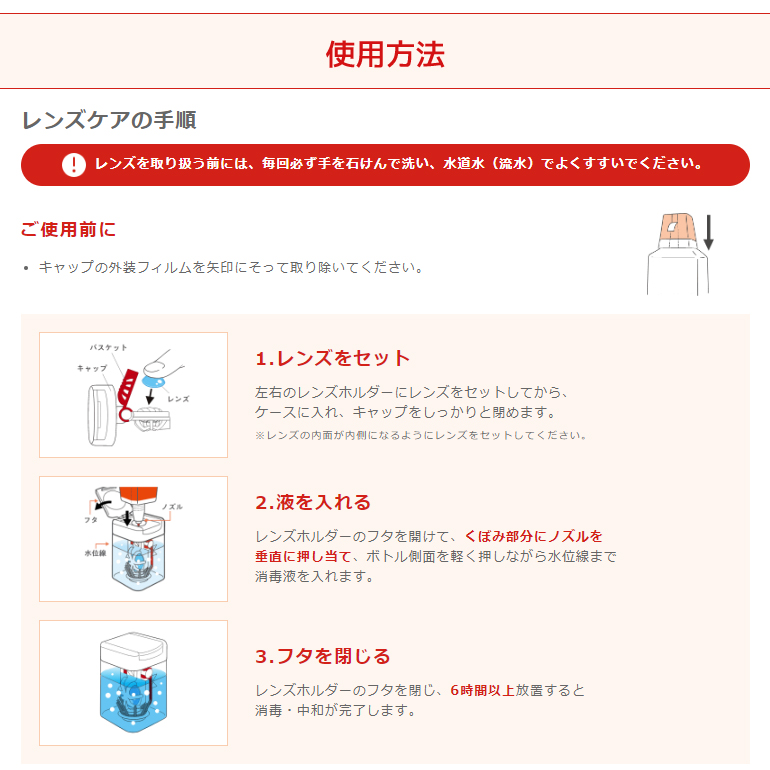Click the exclamation warning icon in red banner

(x=74, y=165)
